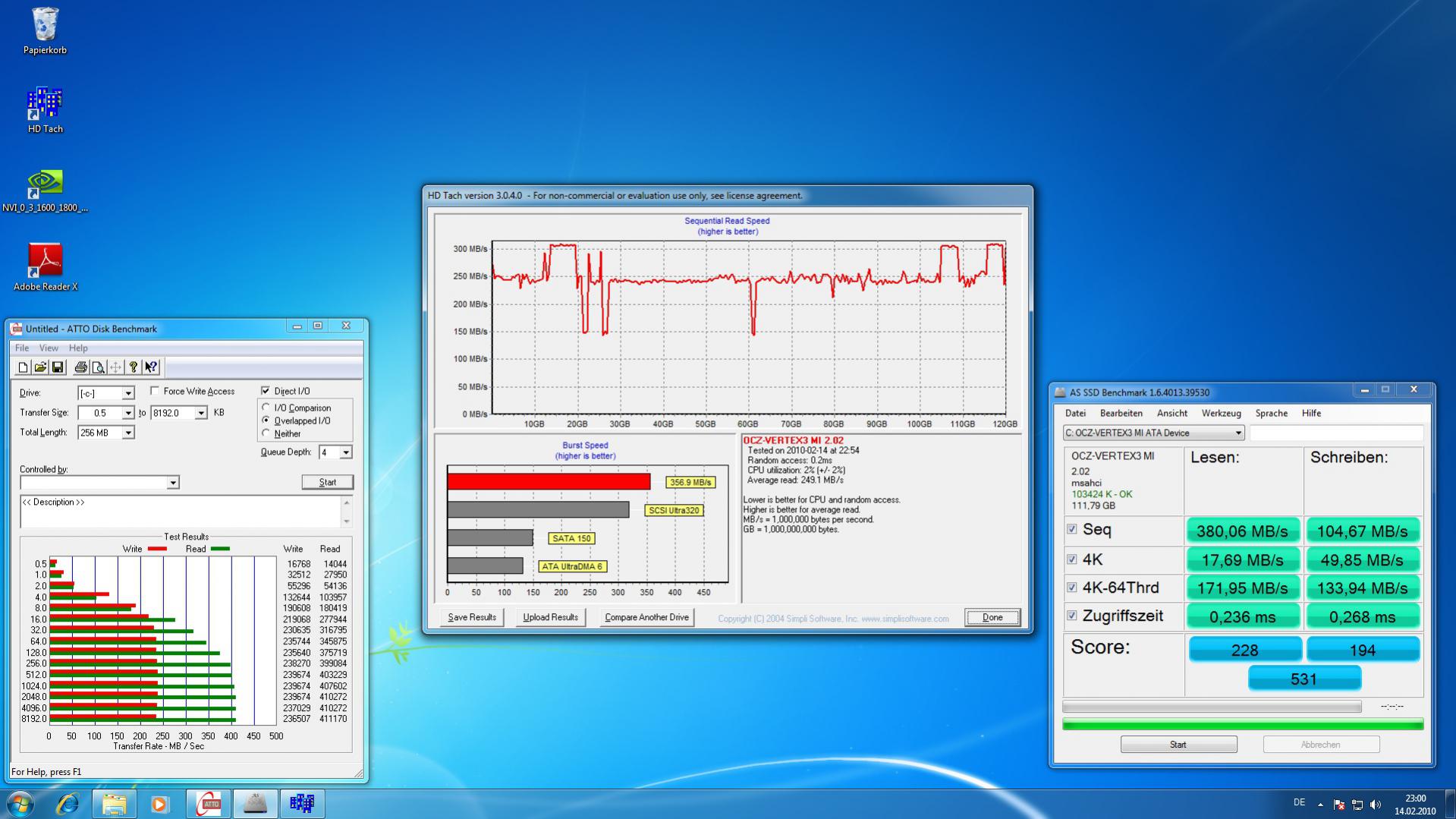Open the Werkzeug menu in AS SSD
This screenshot has height=819, width=1456.
pos(1221,413)
